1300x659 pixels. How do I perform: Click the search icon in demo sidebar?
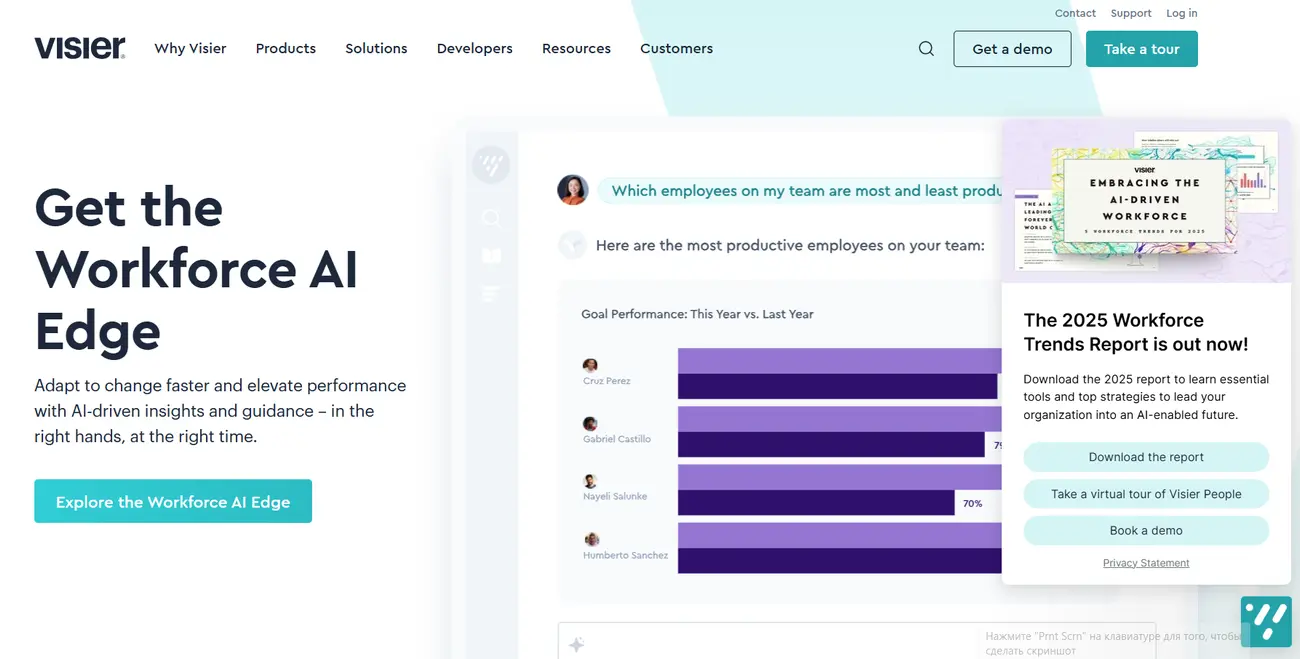491,218
